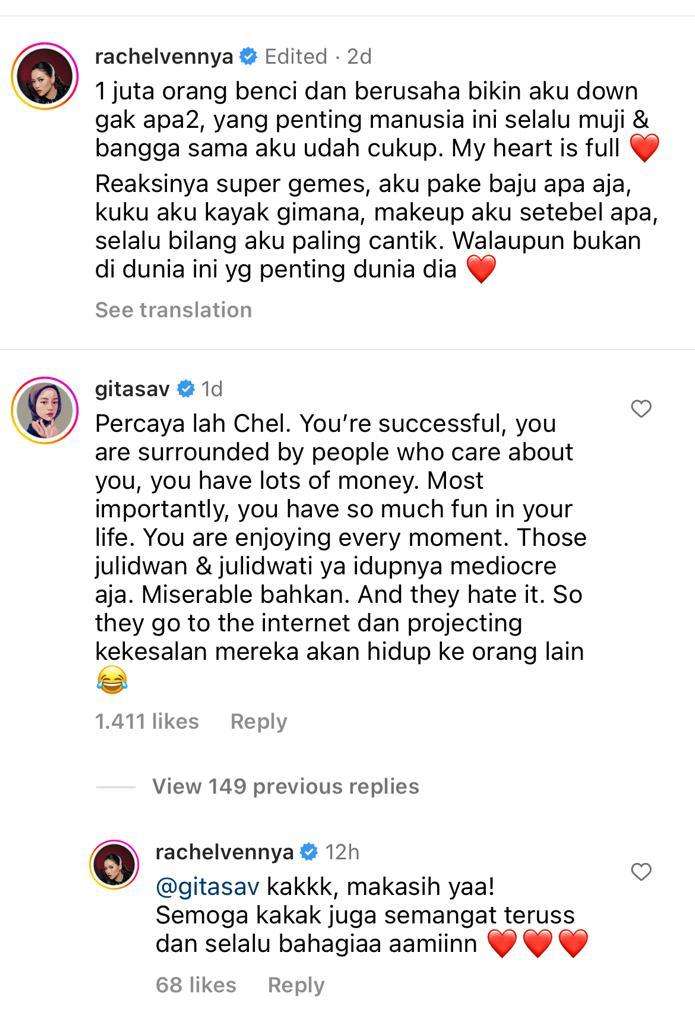Reply to gitasav's comment
Image resolution: width=695 pixels, height=1024 pixels.
[258, 721]
